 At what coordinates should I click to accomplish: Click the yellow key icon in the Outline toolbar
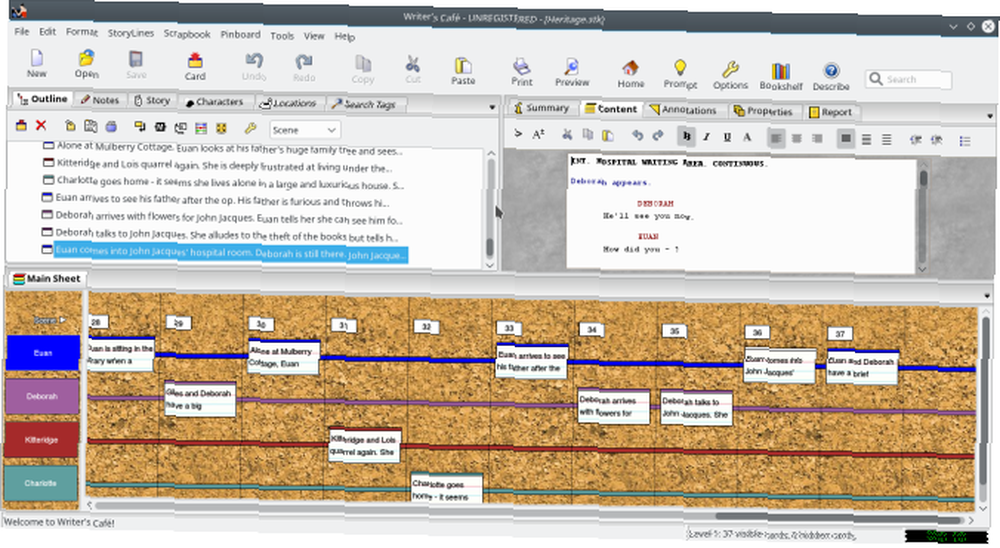(250, 128)
